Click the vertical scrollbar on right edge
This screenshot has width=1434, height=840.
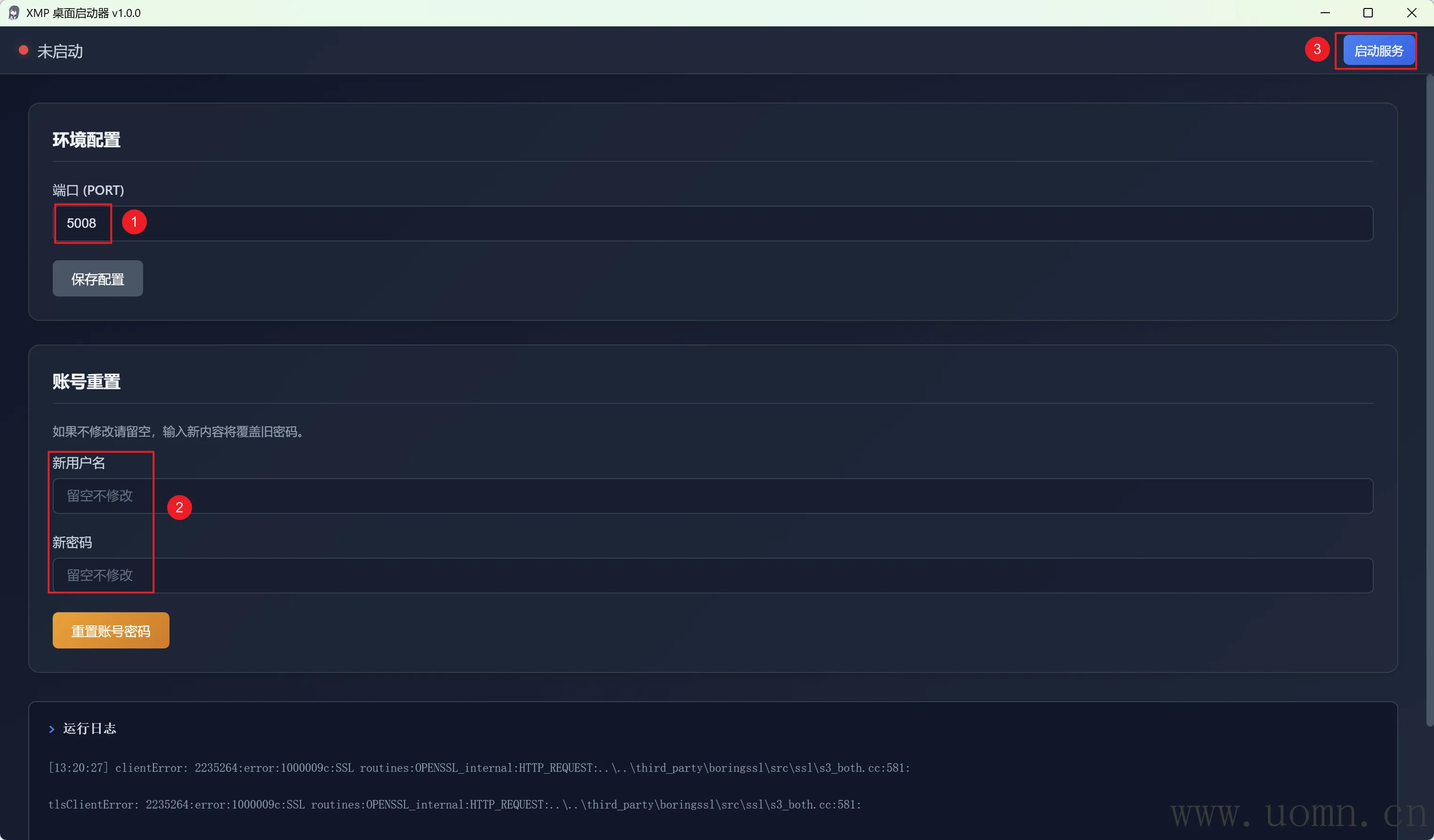pyautogui.click(x=1429, y=398)
